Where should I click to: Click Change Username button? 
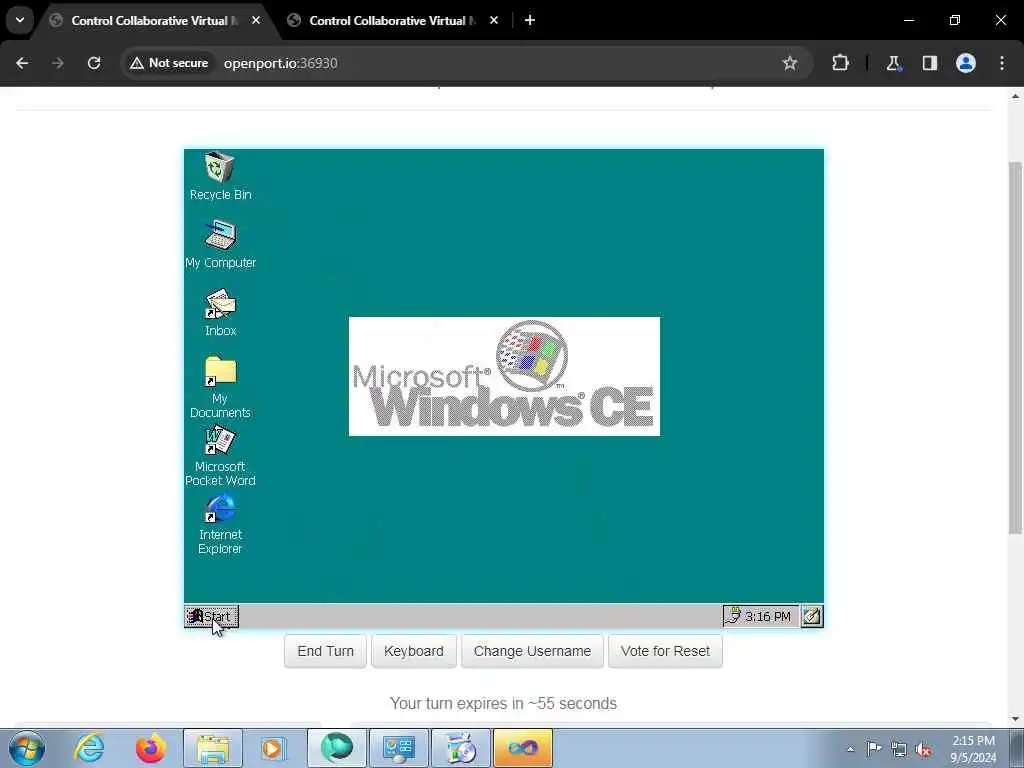tap(532, 651)
